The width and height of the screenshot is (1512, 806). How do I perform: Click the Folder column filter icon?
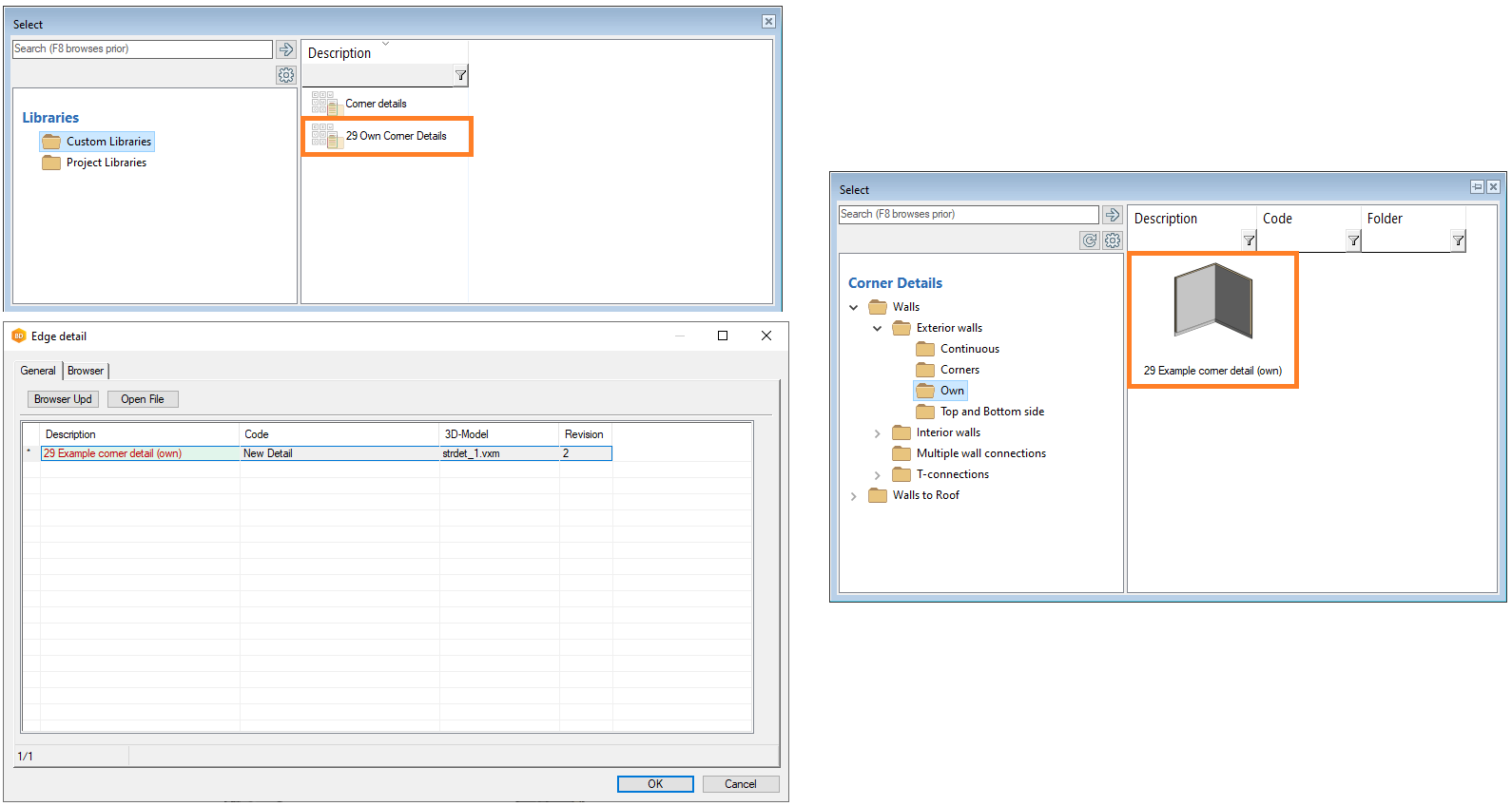1458,240
